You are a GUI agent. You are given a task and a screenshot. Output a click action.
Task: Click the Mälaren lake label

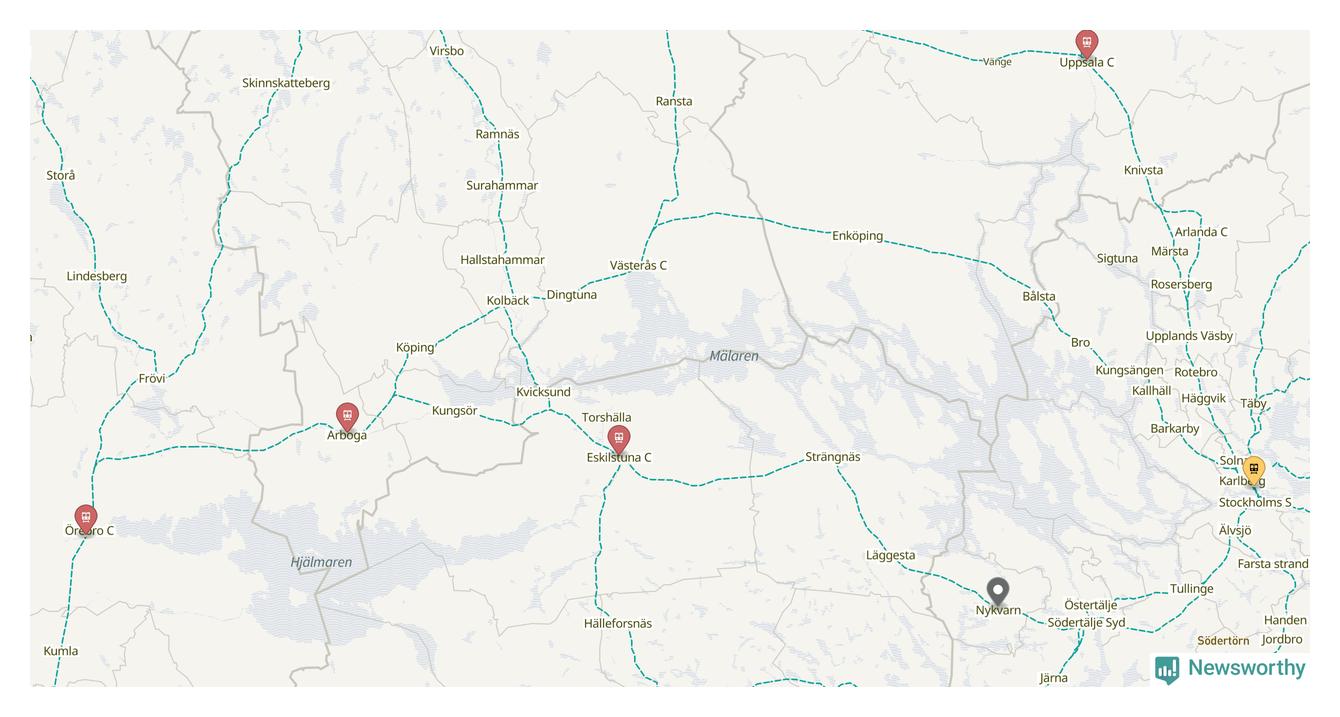734,356
